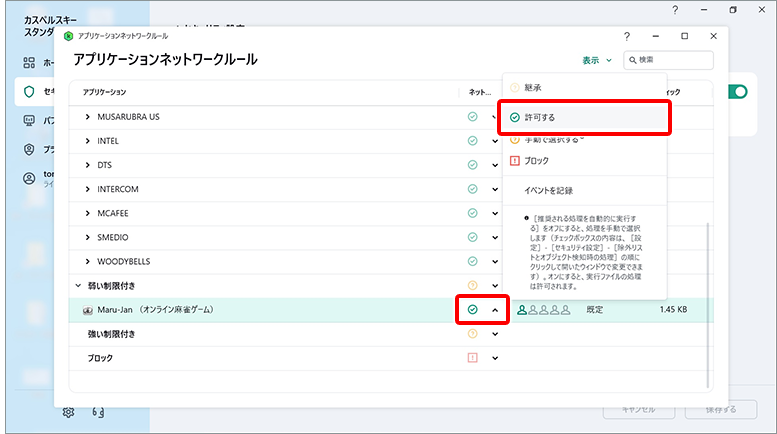Open the Performance monitor icon in sidebar
This screenshot has height=434, width=777.
coord(29,120)
